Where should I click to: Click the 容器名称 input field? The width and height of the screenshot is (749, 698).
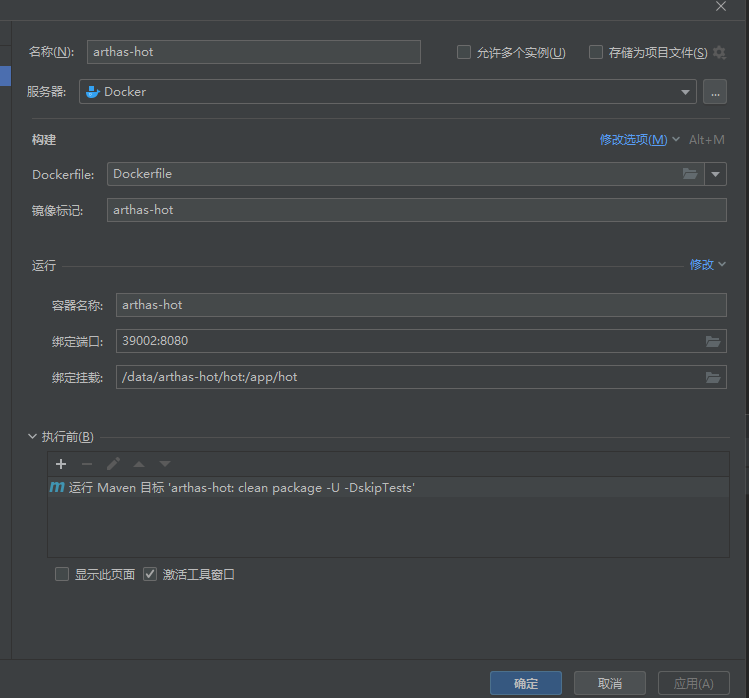(421, 305)
